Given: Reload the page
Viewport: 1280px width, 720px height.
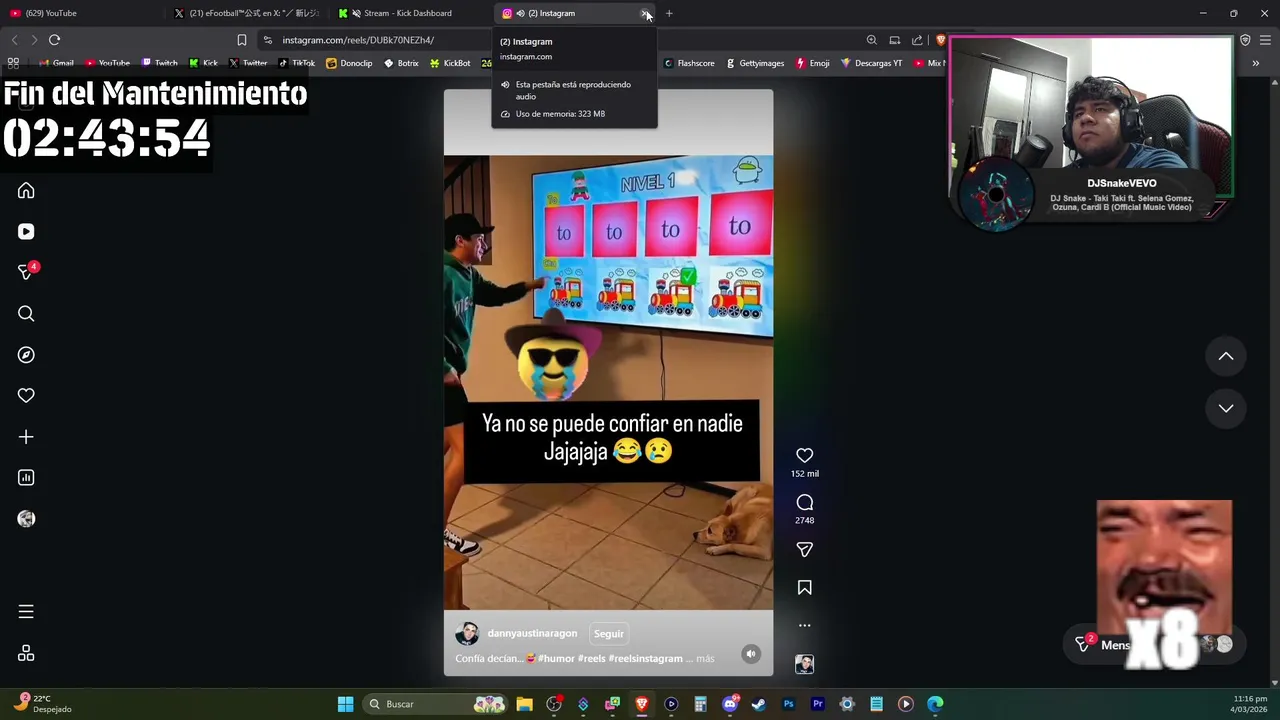Looking at the screenshot, I should [x=54, y=40].
